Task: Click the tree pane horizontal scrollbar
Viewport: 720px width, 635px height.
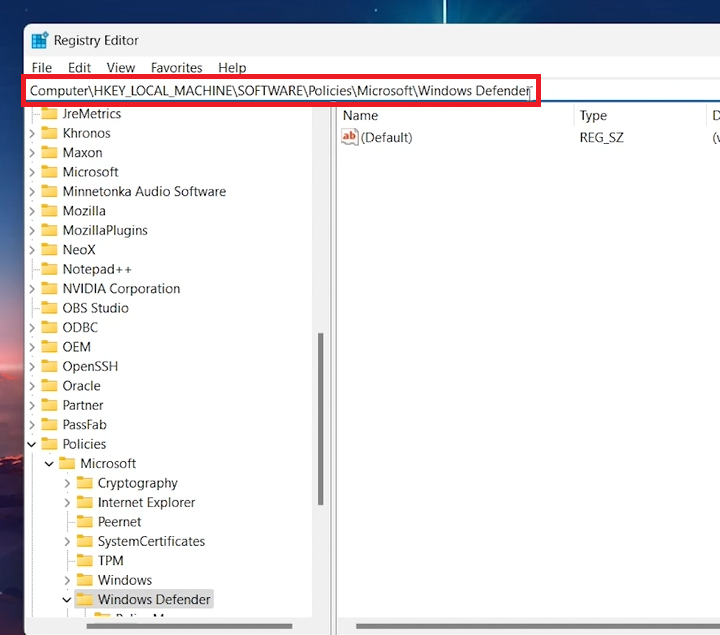Action: [189, 626]
